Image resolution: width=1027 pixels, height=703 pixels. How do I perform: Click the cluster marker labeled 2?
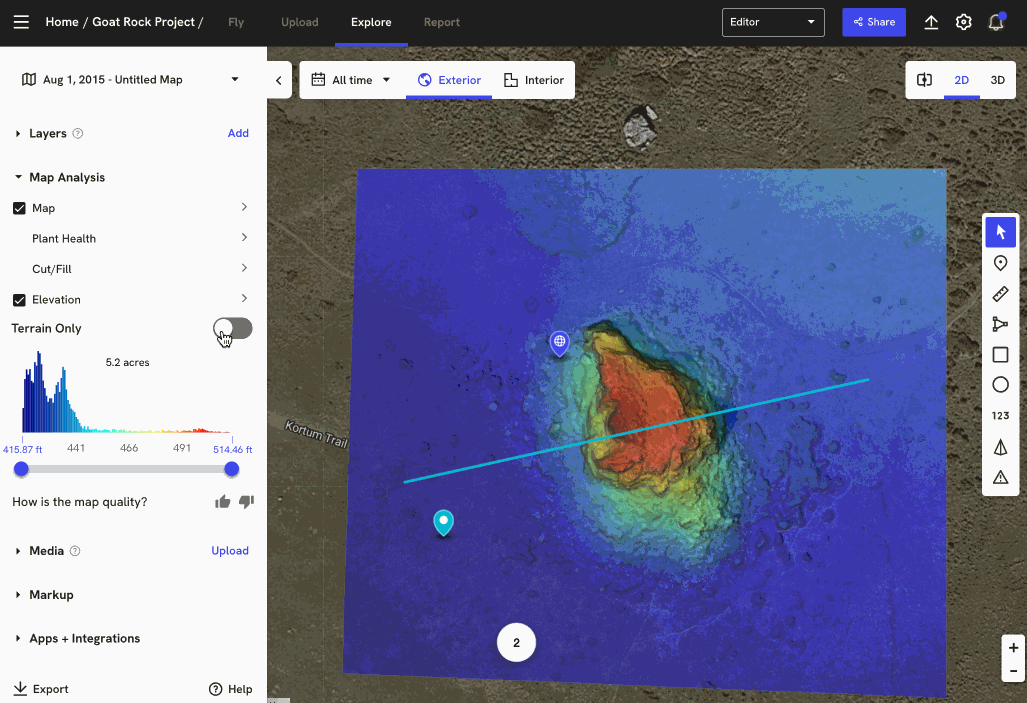[x=516, y=643]
